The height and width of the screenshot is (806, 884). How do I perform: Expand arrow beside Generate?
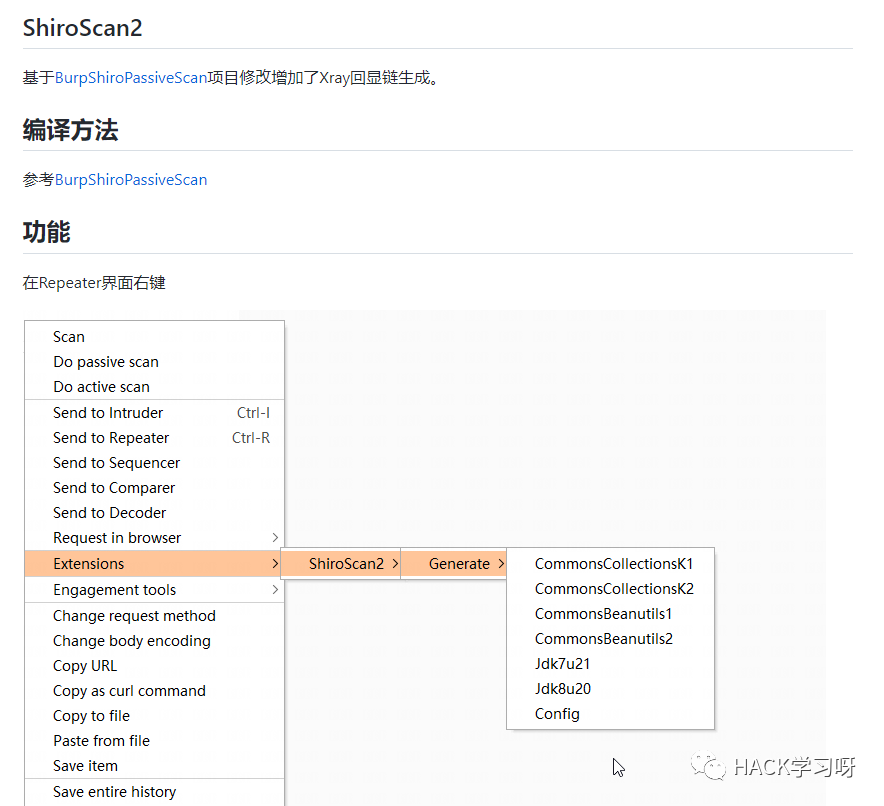501,564
